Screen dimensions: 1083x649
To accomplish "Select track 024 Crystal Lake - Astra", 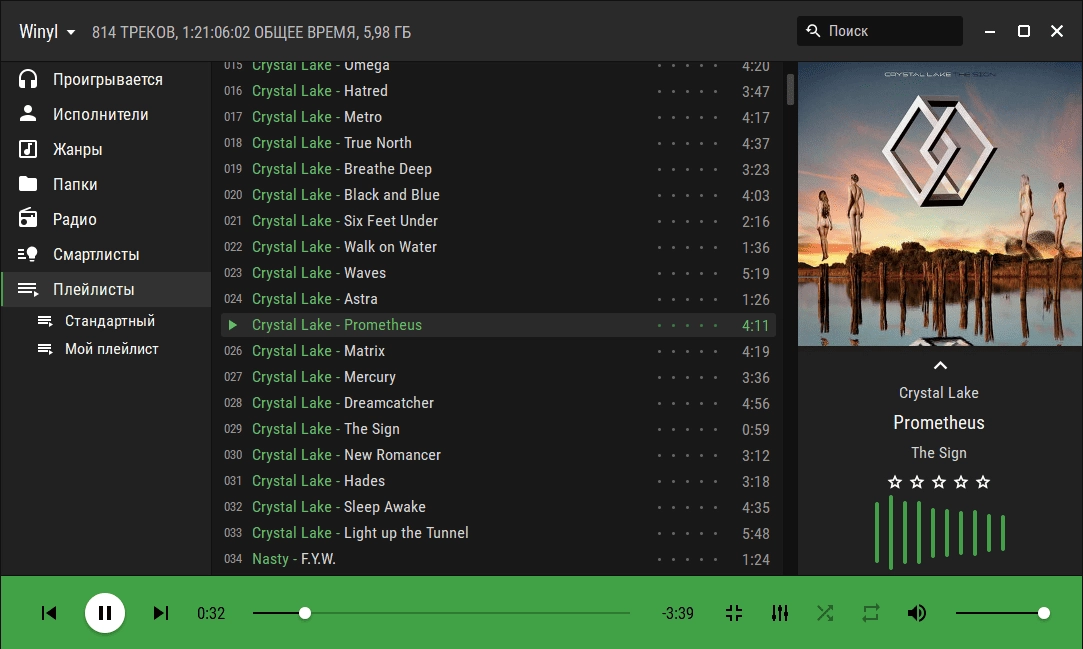I will tap(498, 299).
